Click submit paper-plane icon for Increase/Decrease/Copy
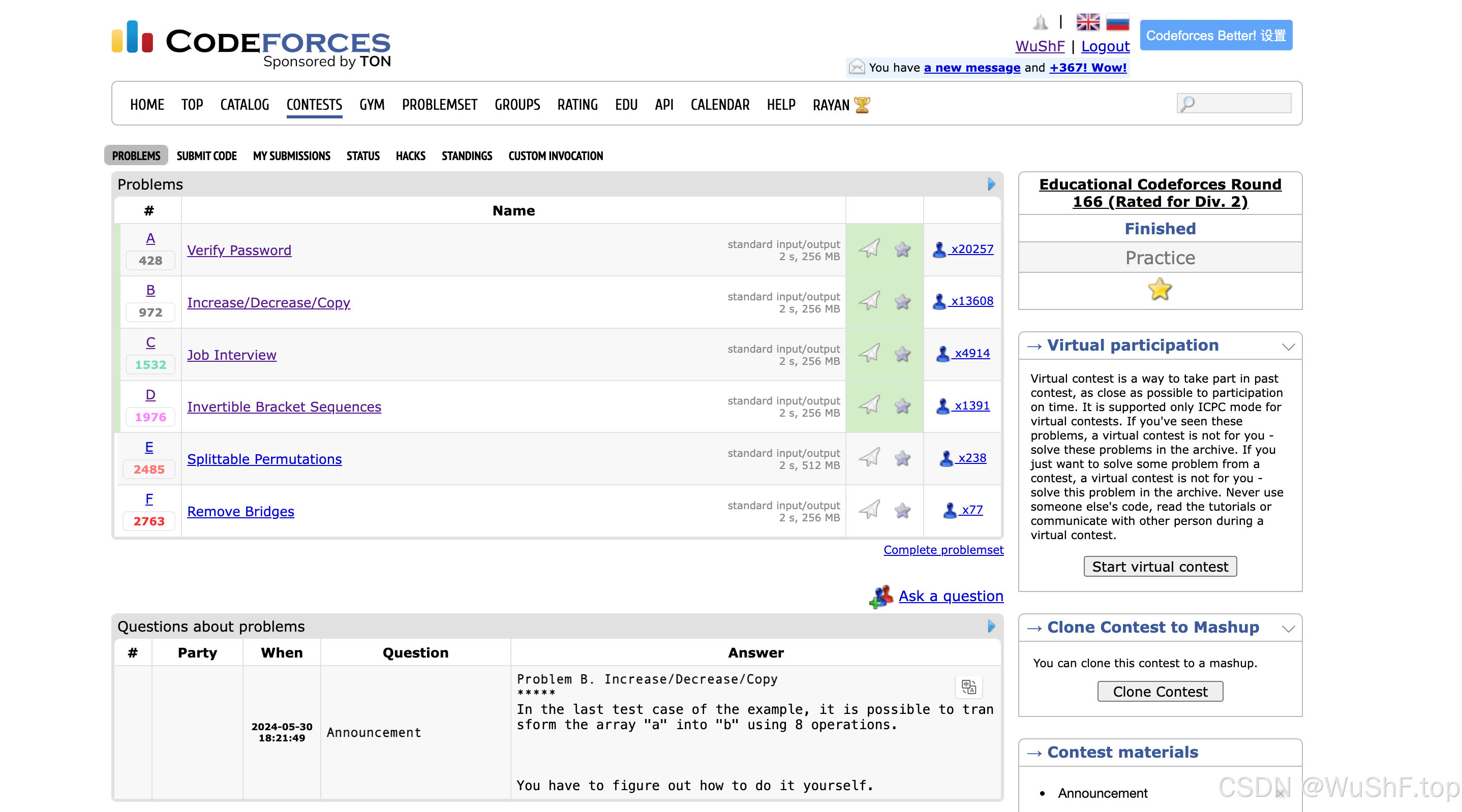 coord(869,301)
